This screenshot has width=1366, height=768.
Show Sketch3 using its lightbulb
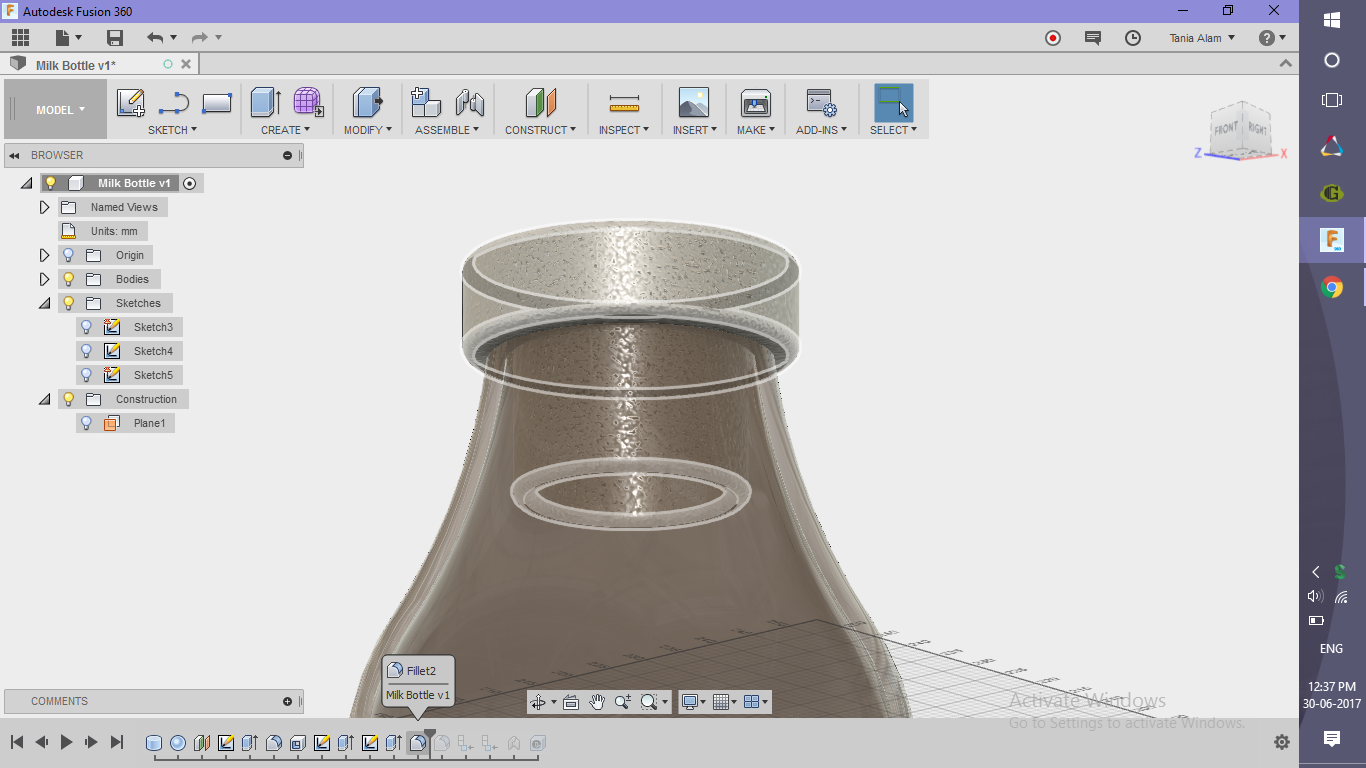coord(87,327)
